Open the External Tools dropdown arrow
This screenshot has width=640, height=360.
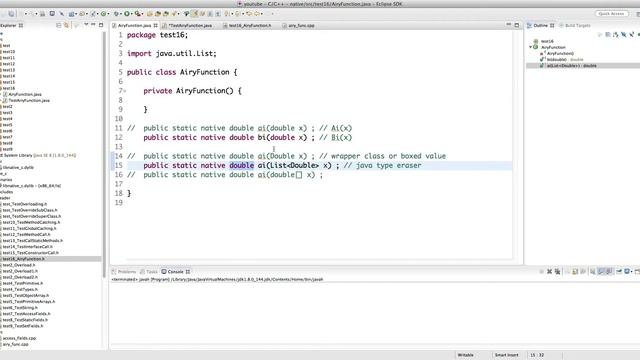143,14
